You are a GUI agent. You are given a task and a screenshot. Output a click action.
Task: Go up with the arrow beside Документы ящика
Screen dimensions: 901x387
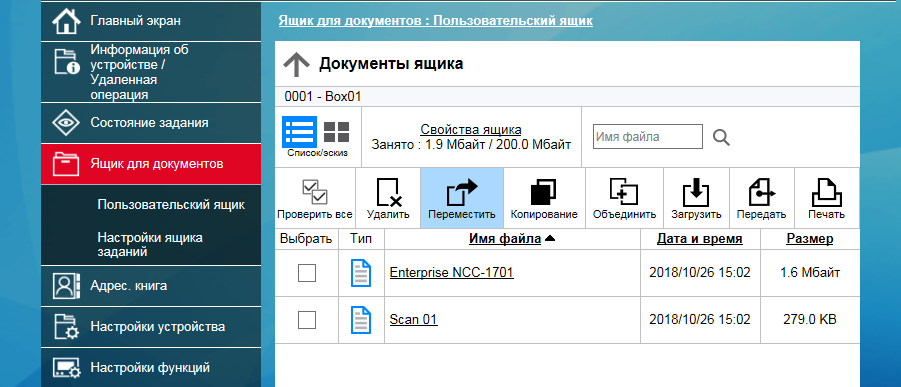pyautogui.click(x=296, y=64)
